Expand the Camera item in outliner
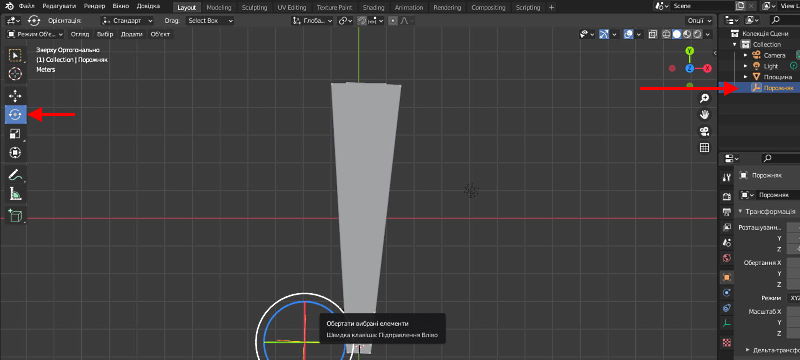The width and height of the screenshot is (800, 360). (x=745, y=55)
